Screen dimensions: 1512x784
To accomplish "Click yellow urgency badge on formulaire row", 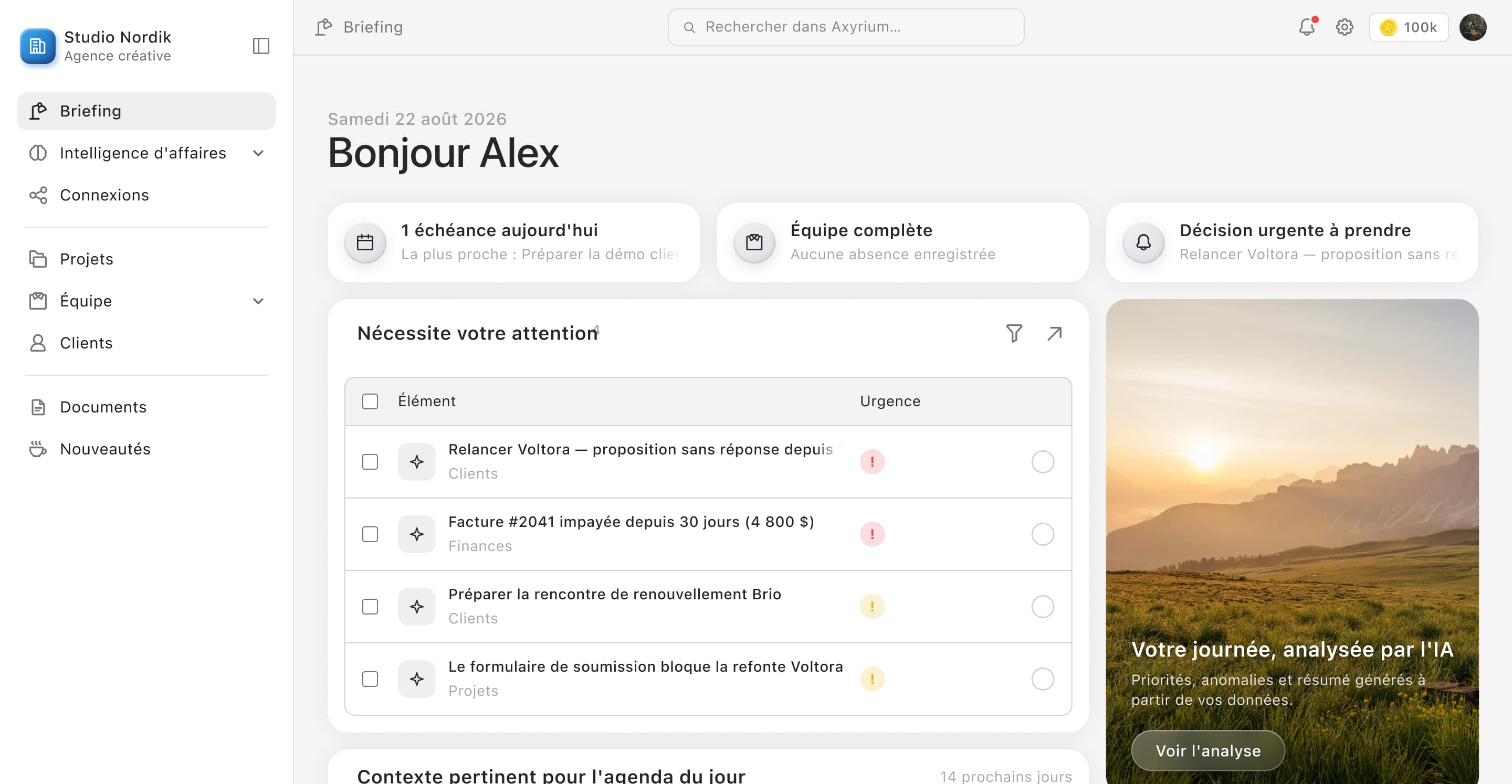I will (872, 679).
